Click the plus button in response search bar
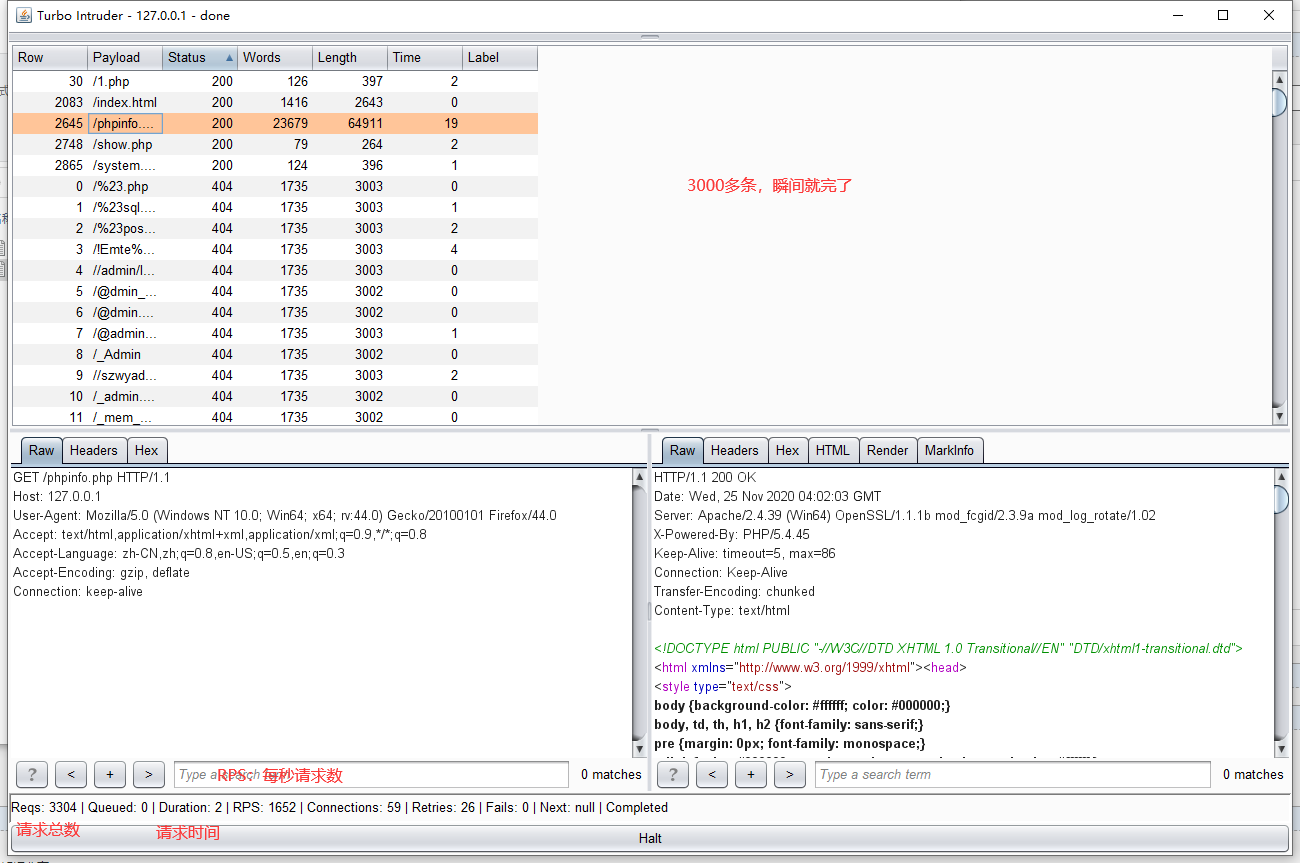The width and height of the screenshot is (1300, 863). (751, 774)
